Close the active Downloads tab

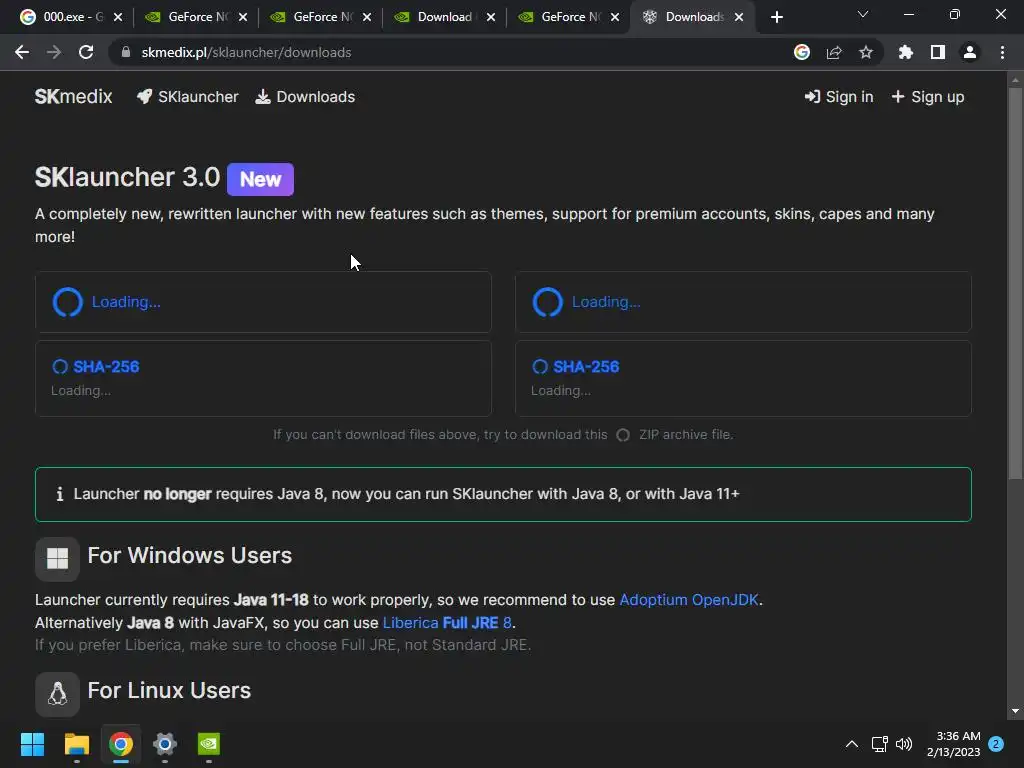pyautogui.click(x=739, y=17)
